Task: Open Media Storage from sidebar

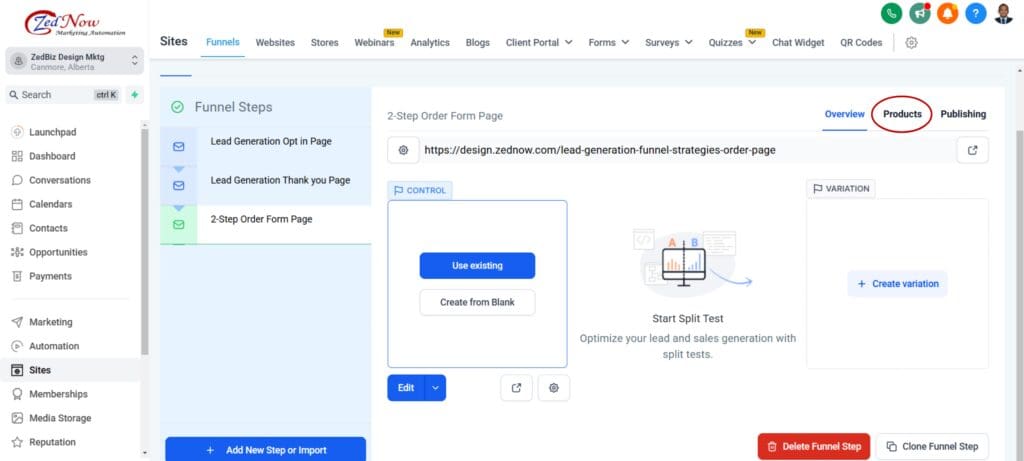Action: click(x=60, y=418)
